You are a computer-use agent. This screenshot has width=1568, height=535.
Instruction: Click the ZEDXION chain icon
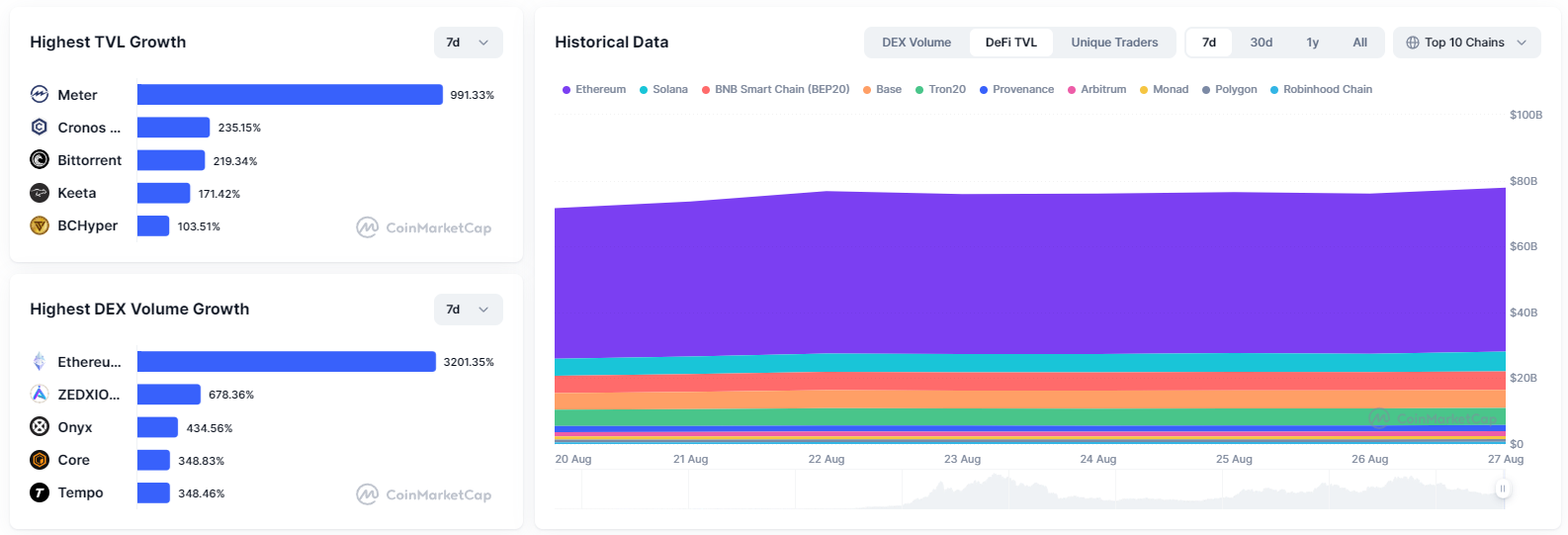(40, 394)
